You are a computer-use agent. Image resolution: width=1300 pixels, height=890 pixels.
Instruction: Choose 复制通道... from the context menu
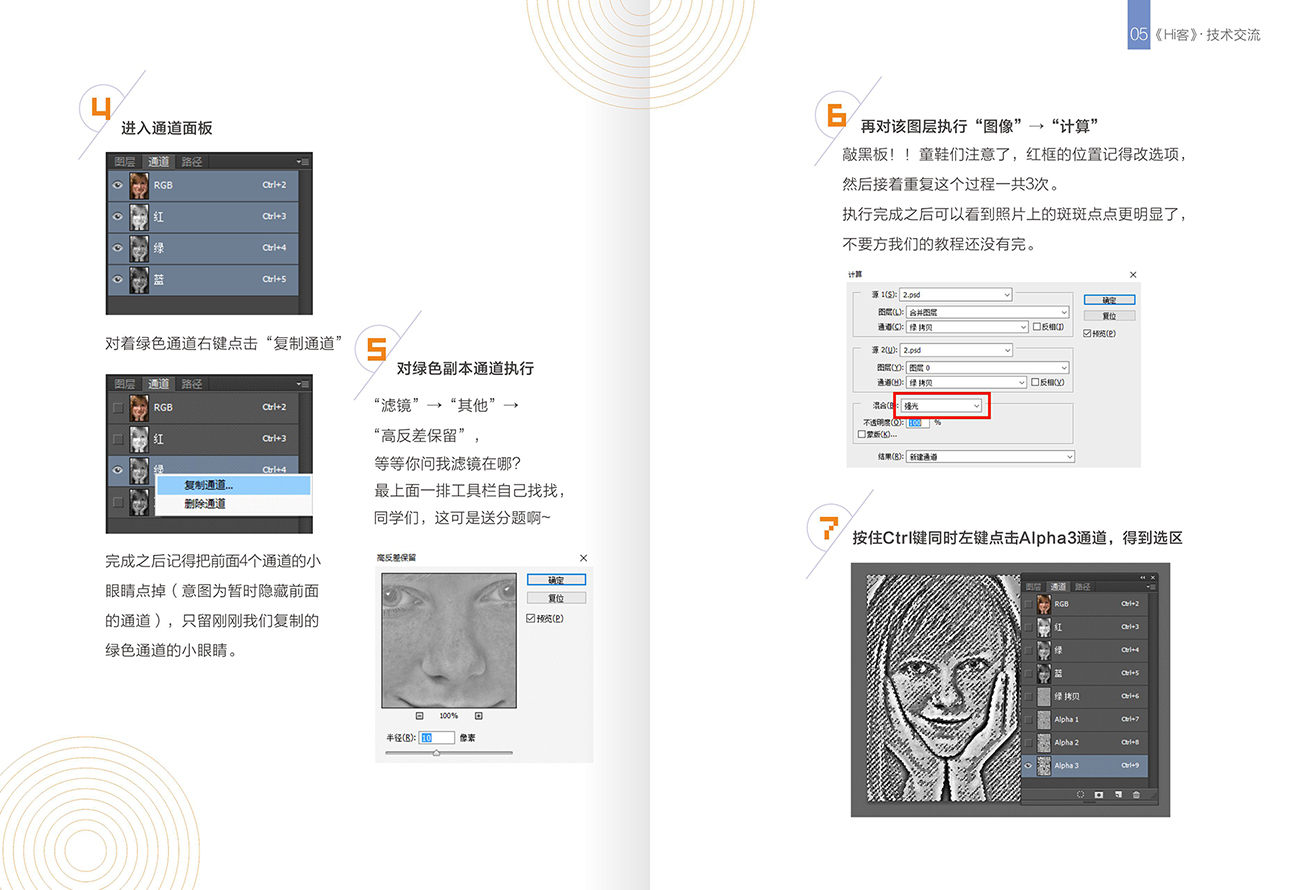point(233,485)
